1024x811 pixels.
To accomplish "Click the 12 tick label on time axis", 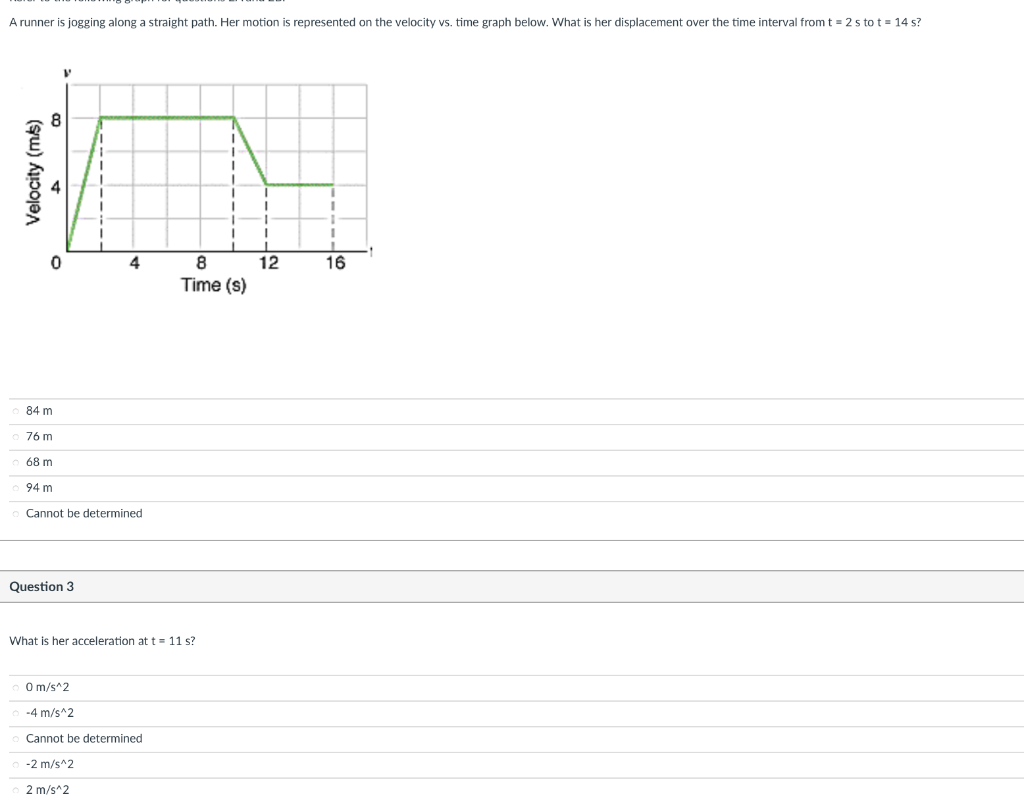I will [268, 263].
